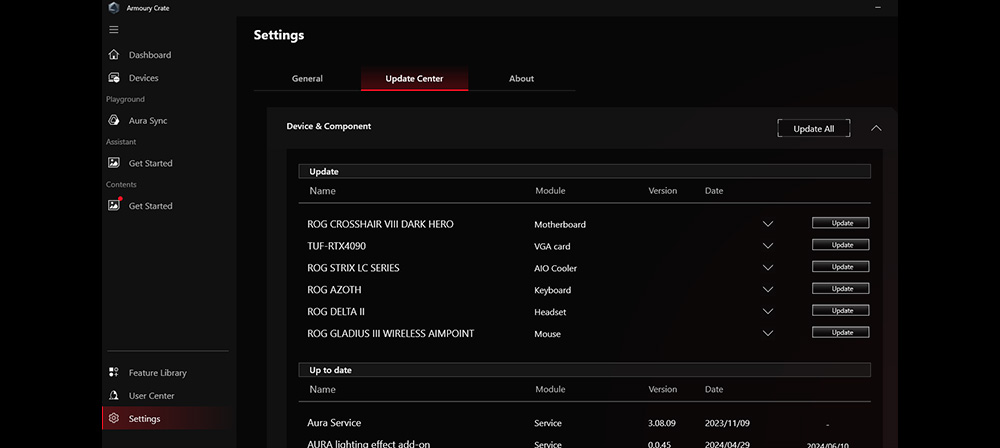This screenshot has width=1000, height=448.
Task: Toggle the hamburger menu icon
Action: tap(114, 29)
